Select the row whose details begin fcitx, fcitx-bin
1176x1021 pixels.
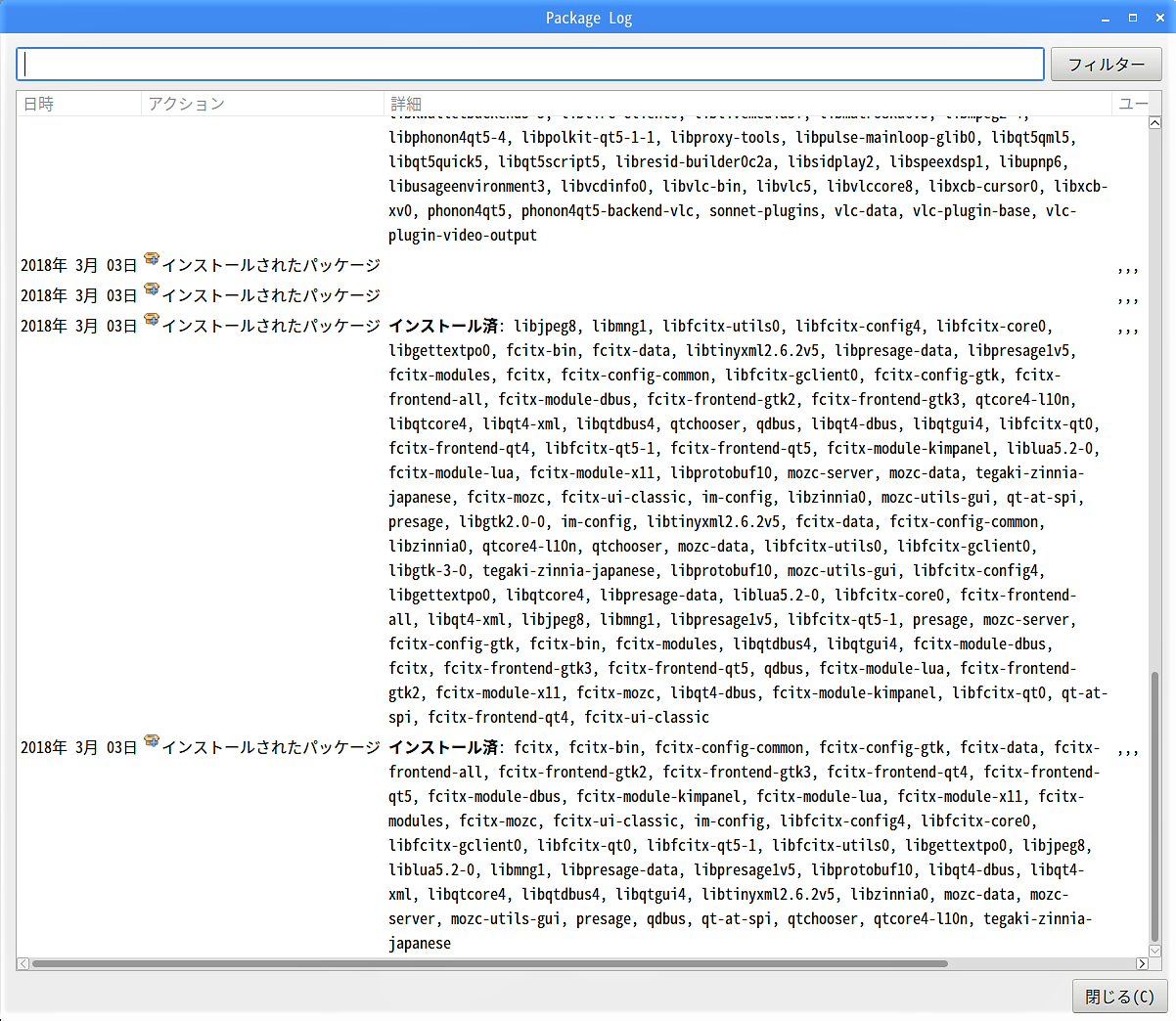[x=582, y=845]
